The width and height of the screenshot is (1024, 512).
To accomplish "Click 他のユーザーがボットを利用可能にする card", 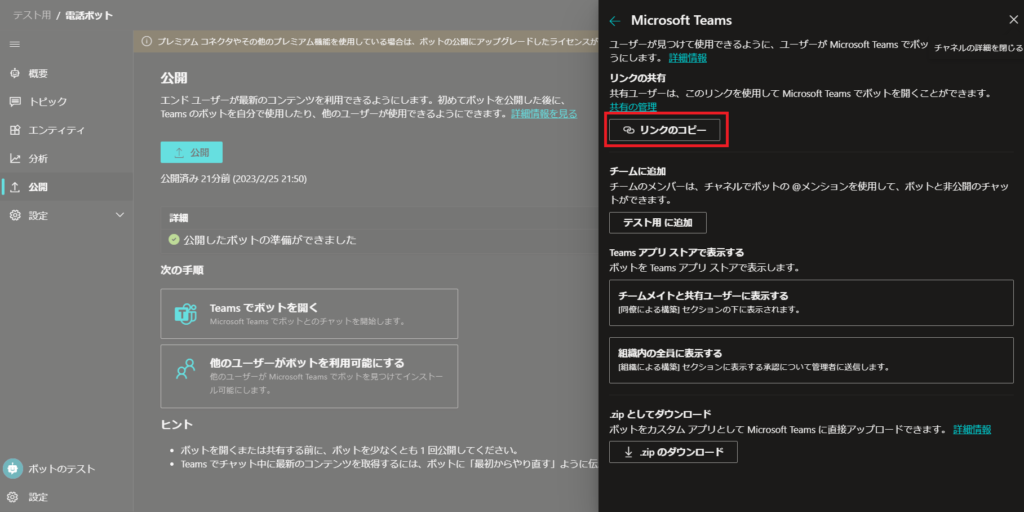I will [309, 376].
